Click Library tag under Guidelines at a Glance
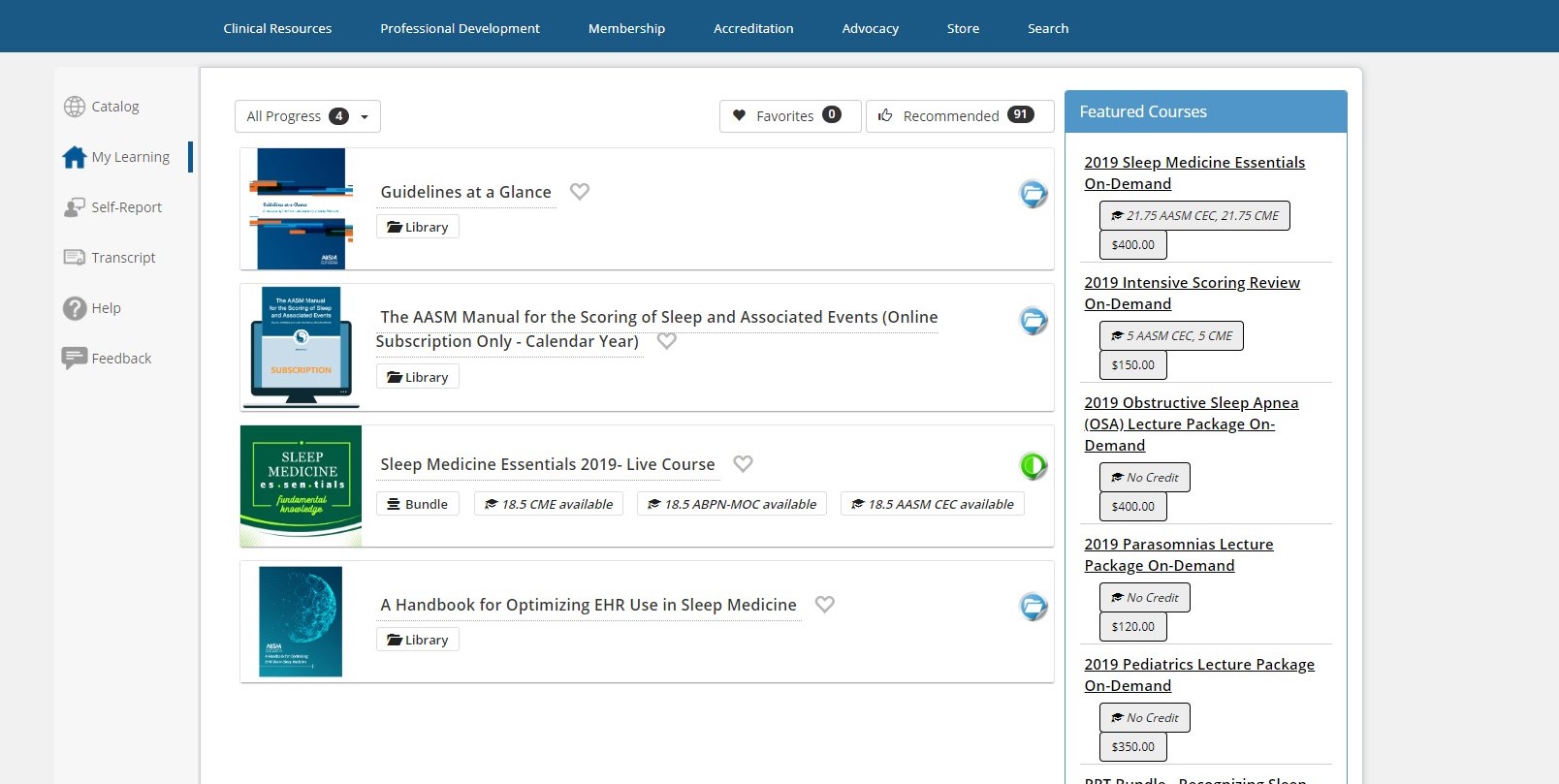Image resolution: width=1559 pixels, height=784 pixels. point(418,227)
